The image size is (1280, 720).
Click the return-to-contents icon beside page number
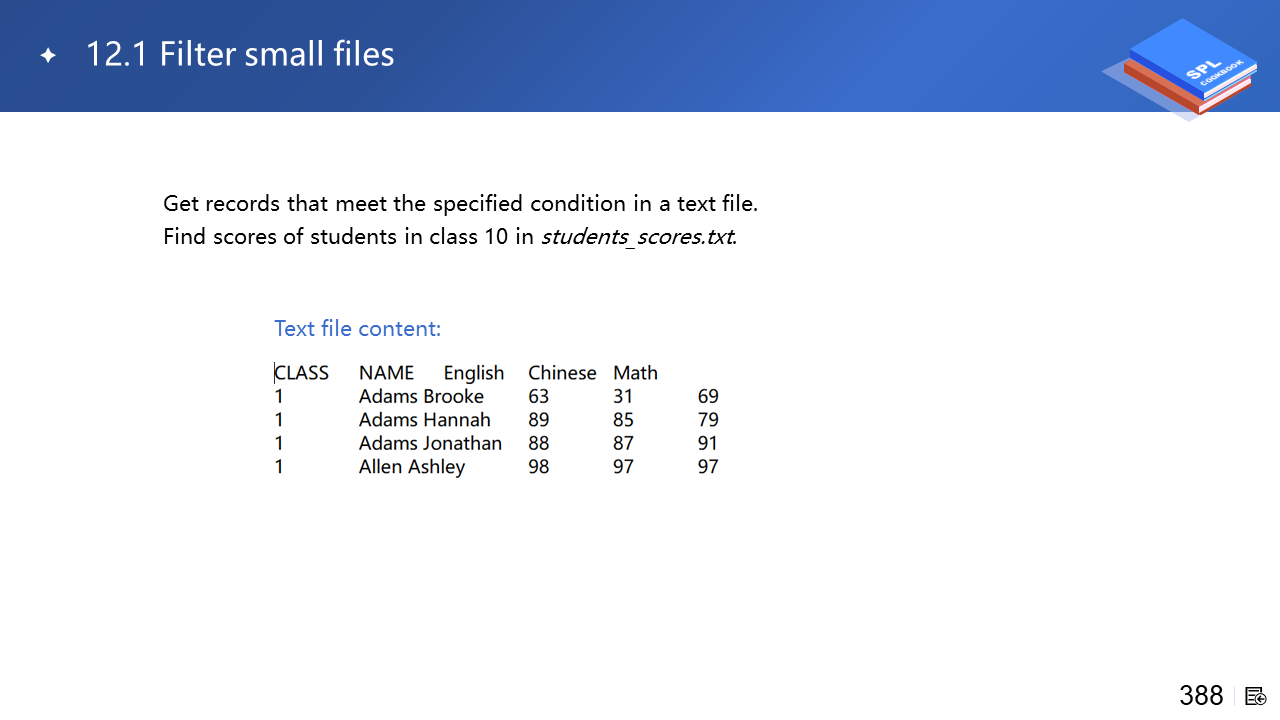(1256, 696)
